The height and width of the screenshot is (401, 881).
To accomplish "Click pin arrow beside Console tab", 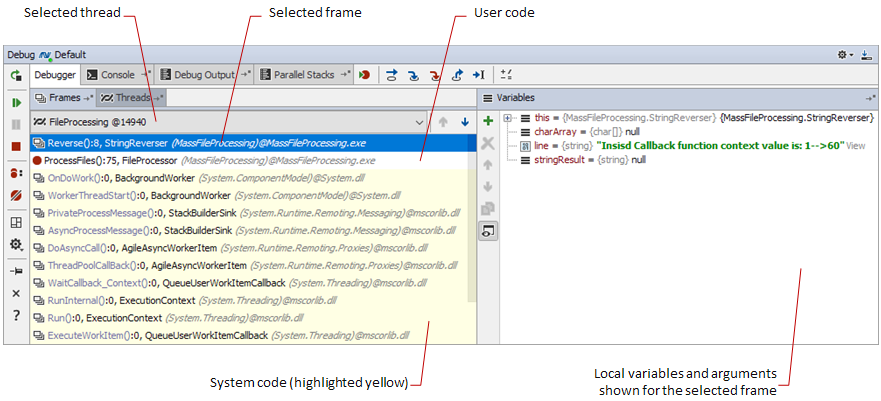I will point(145,74).
